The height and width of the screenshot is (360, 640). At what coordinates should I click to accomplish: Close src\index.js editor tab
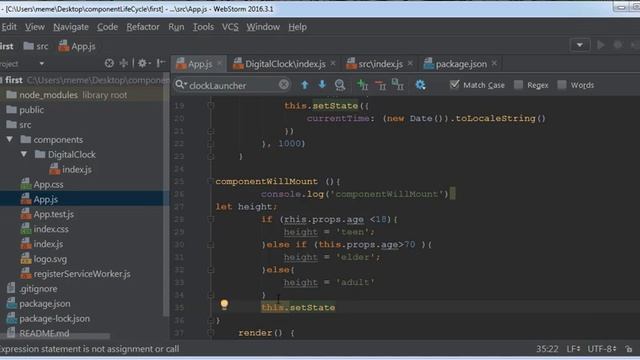pos(410,63)
